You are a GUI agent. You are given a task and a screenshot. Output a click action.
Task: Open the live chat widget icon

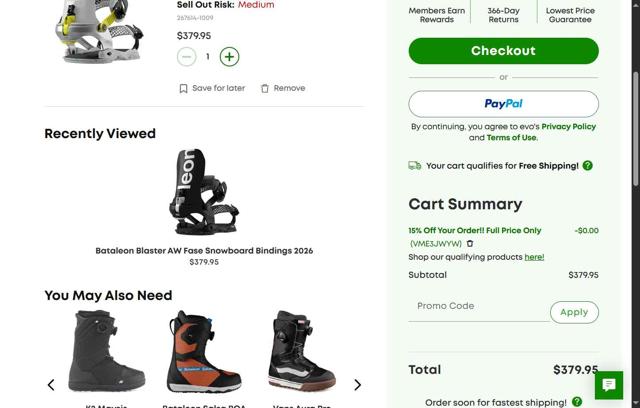coord(609,385)
